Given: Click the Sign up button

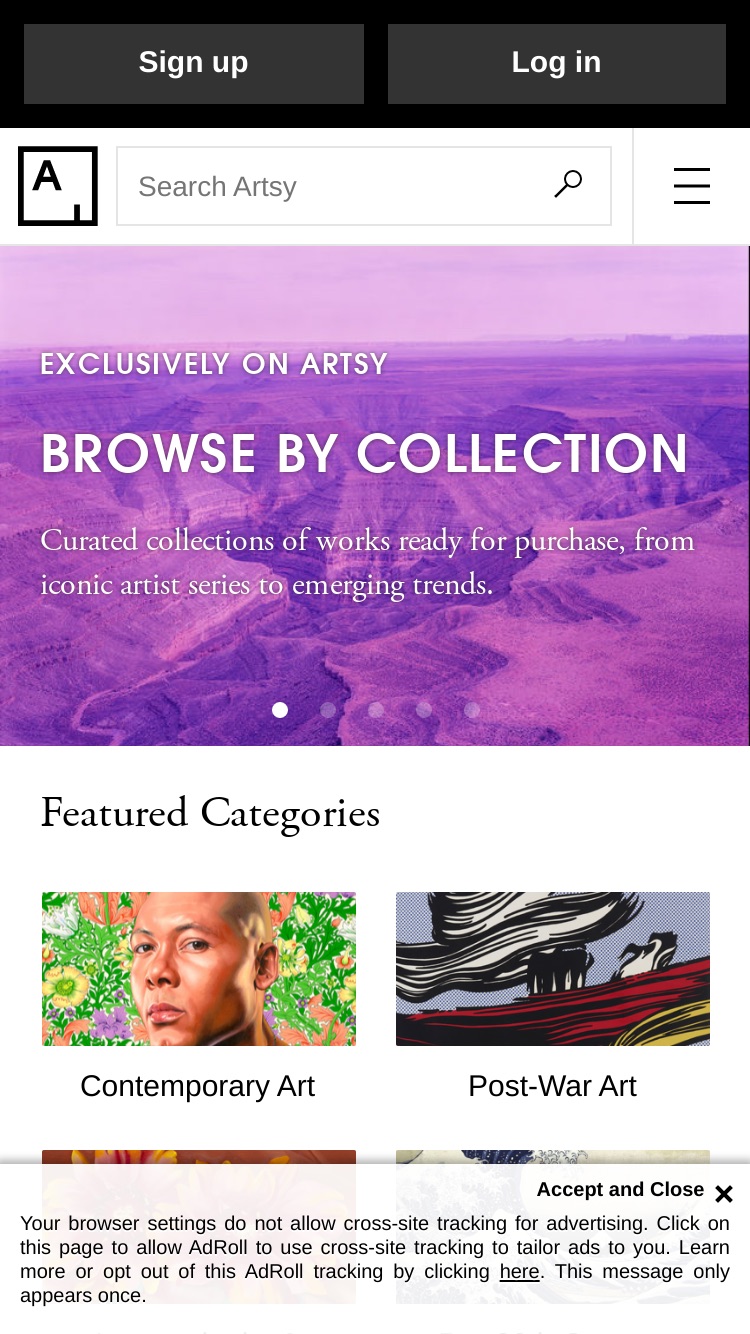Looking at the screenshot, I should pos(194,63).
